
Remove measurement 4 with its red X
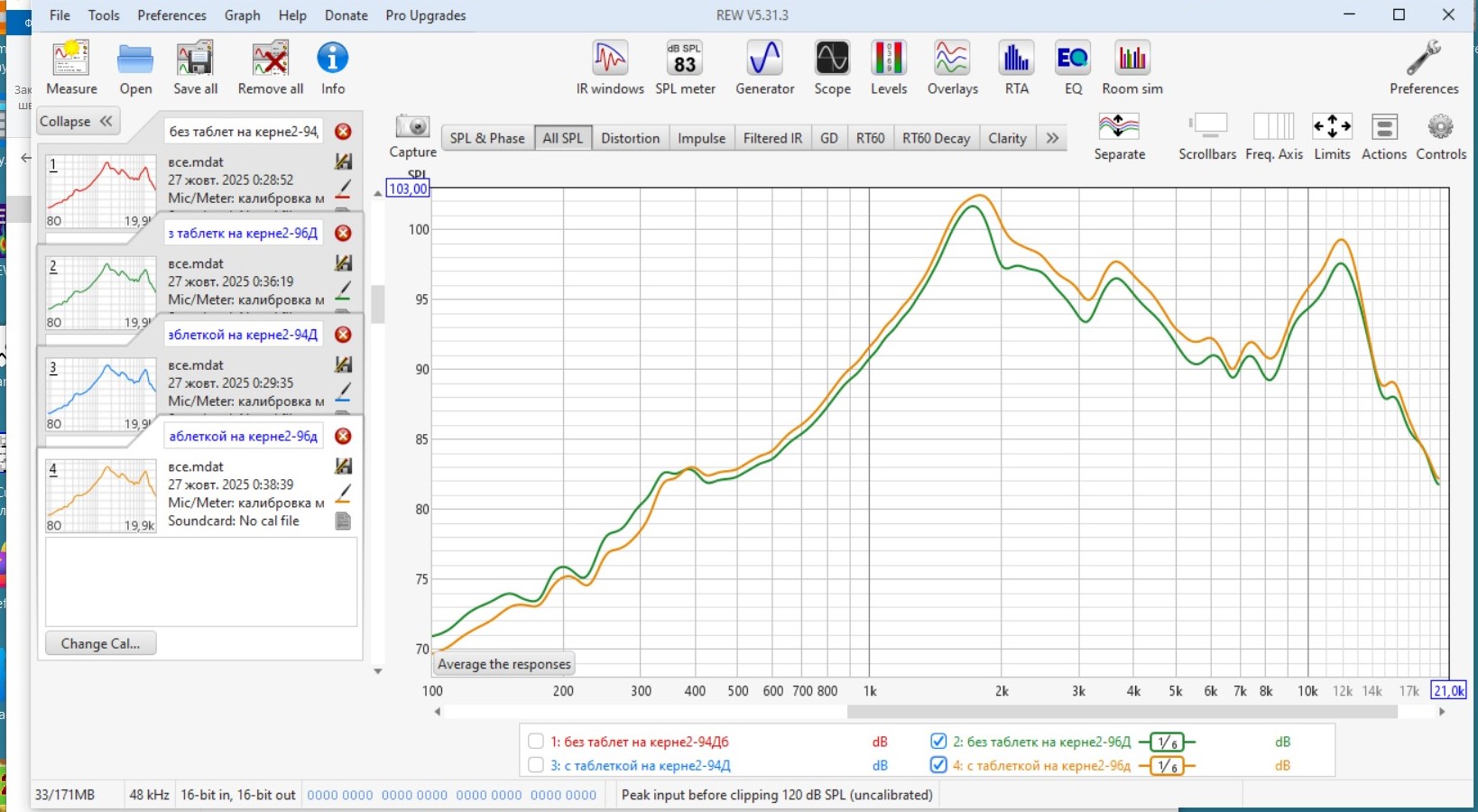pos(343,437)
